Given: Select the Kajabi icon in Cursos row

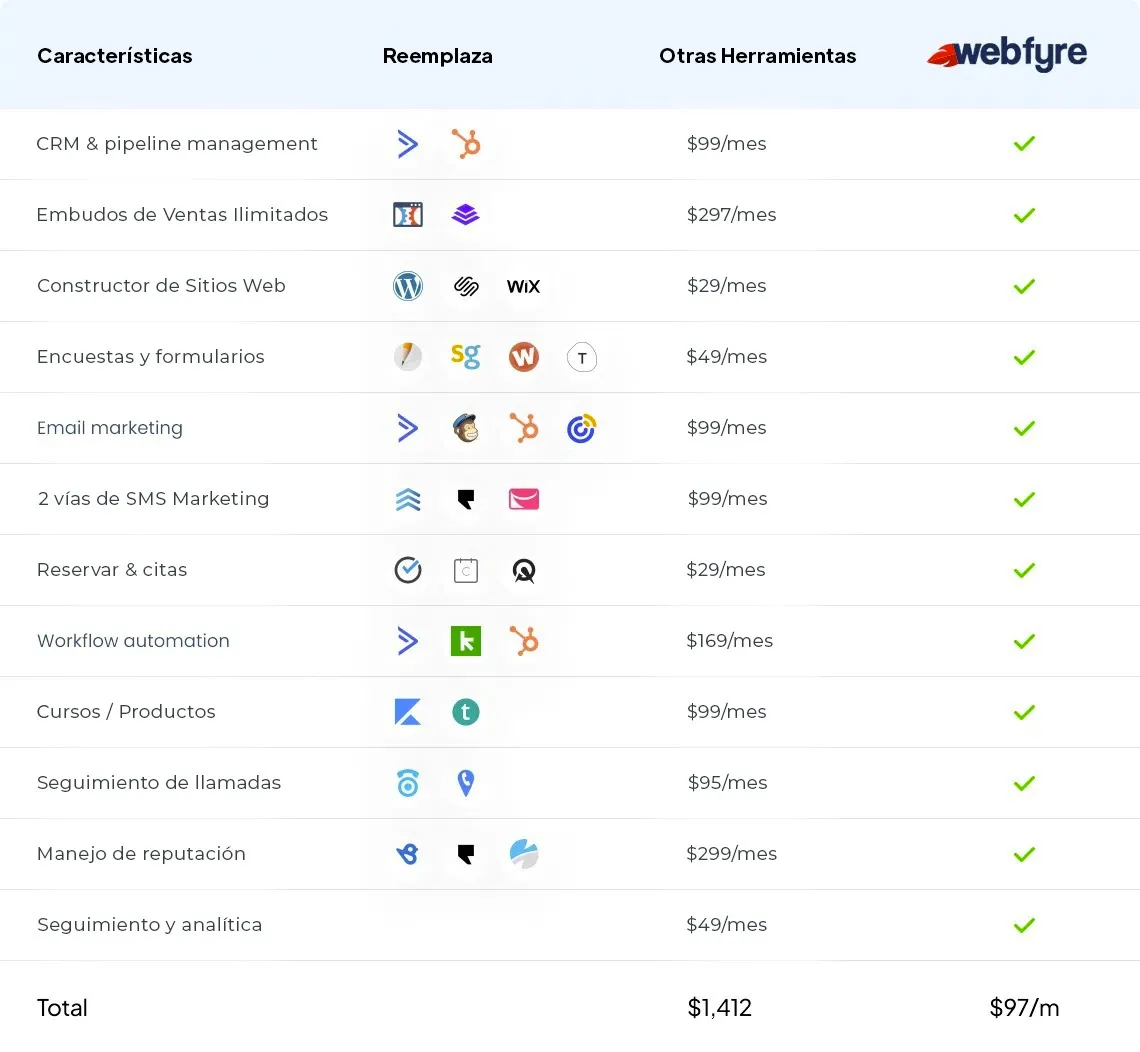Looking at the screenshot, I should pos(408,712).
